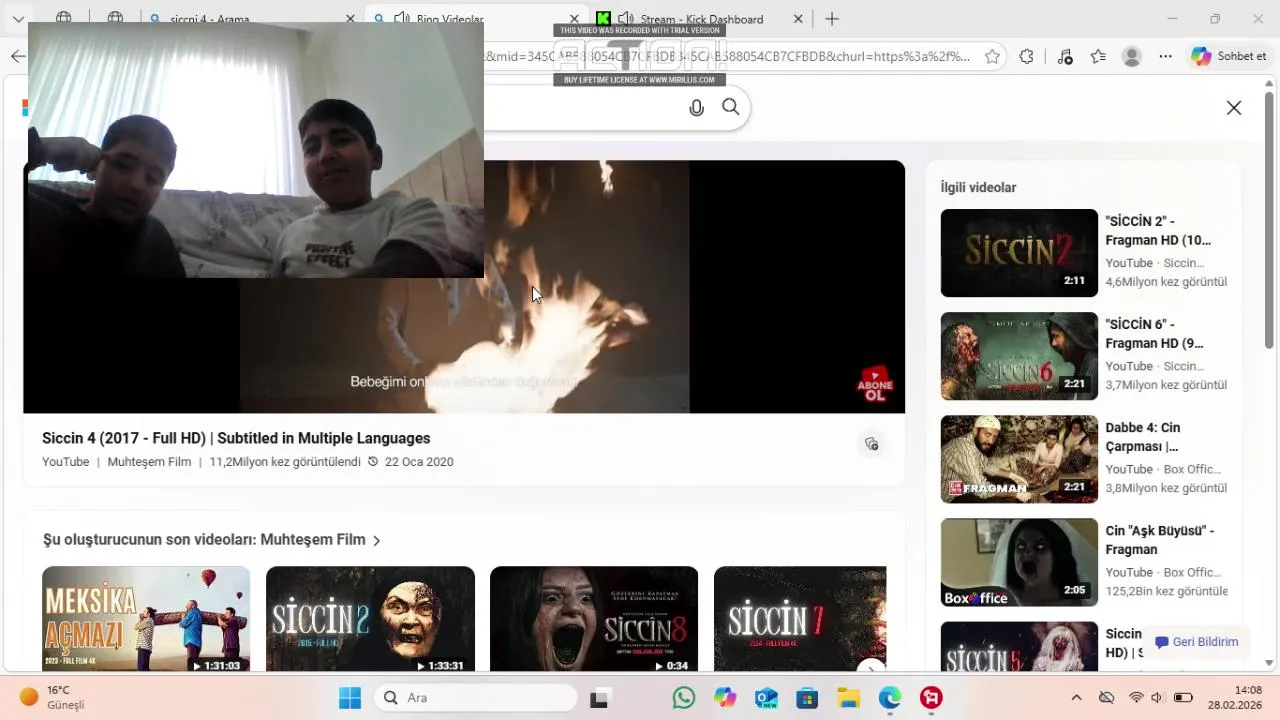
Task: Open the red Action recorder taskbar icon
Action: pyautogui.click(x=931, y=698)
